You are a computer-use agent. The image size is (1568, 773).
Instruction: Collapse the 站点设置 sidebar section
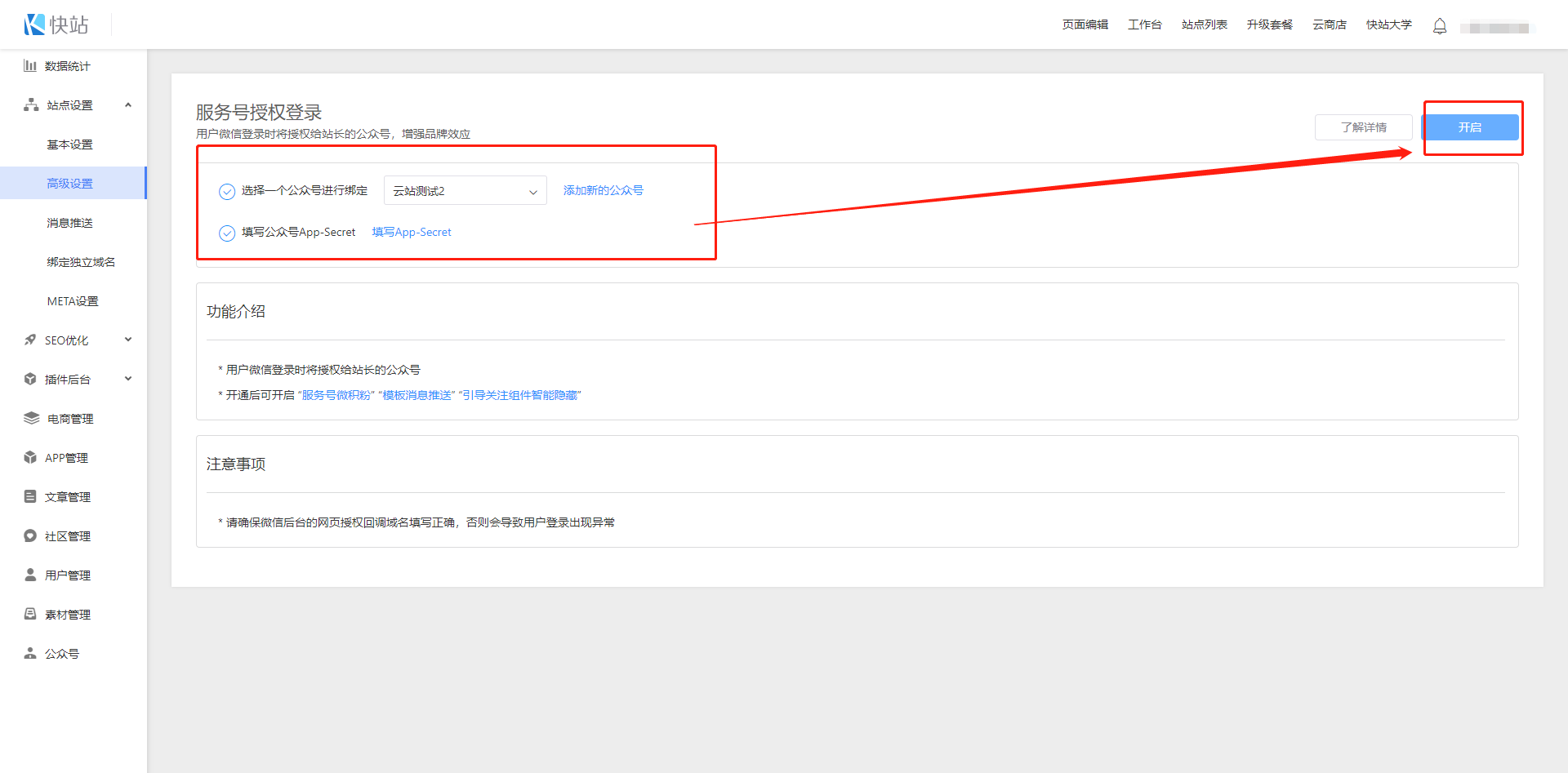pyautogui.click(x=128, y=104)
